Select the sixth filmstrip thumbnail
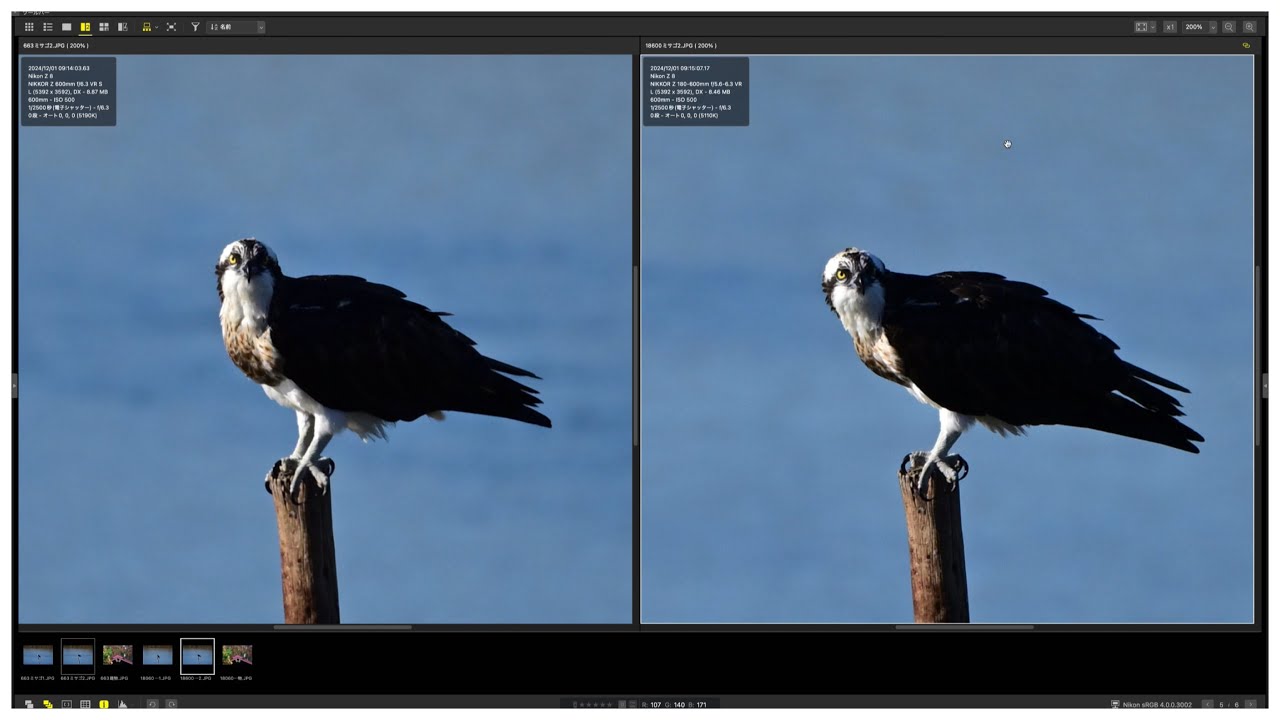This screenshot has width=1280, height=720. (x=237, y=655)
